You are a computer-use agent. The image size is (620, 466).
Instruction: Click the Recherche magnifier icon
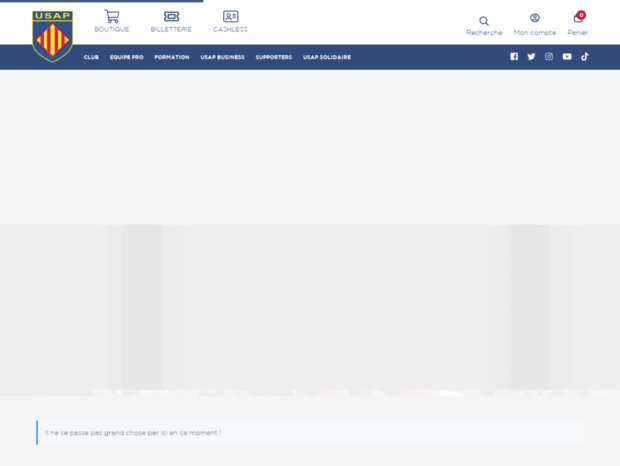(x=484, y=20)
